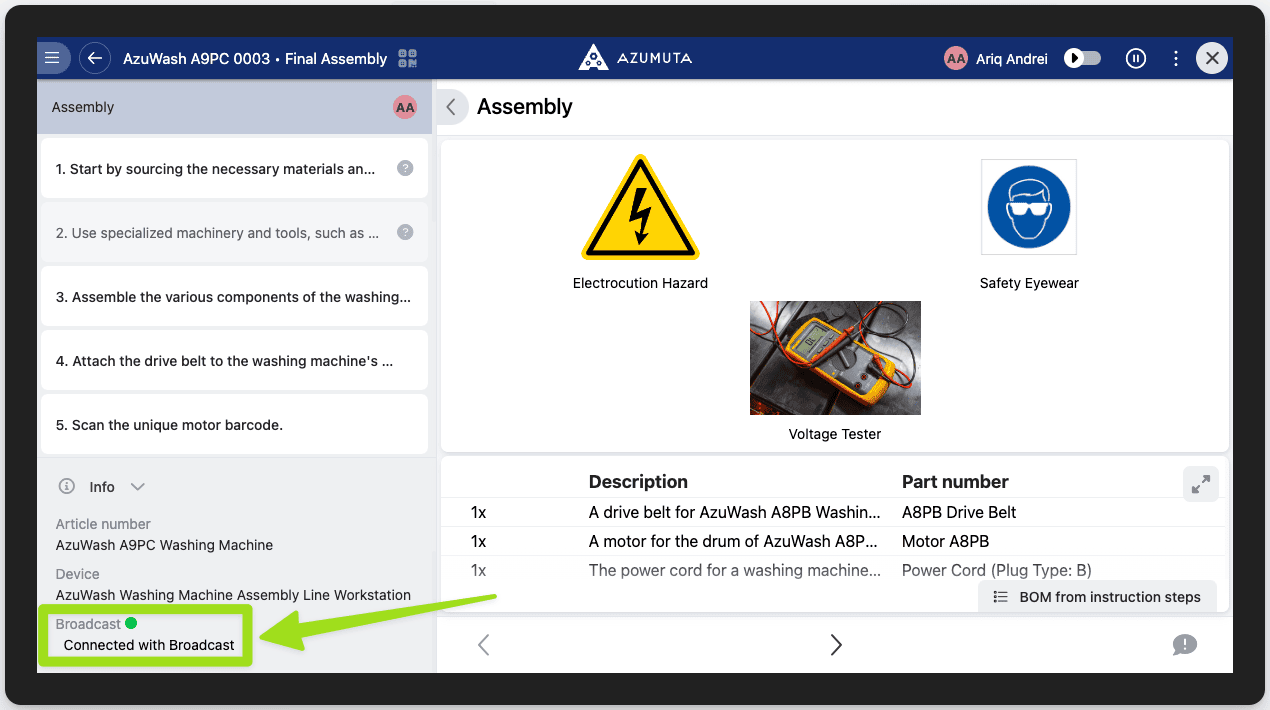Select step 4 Attach the drive belt

click(x=233, y=361)
